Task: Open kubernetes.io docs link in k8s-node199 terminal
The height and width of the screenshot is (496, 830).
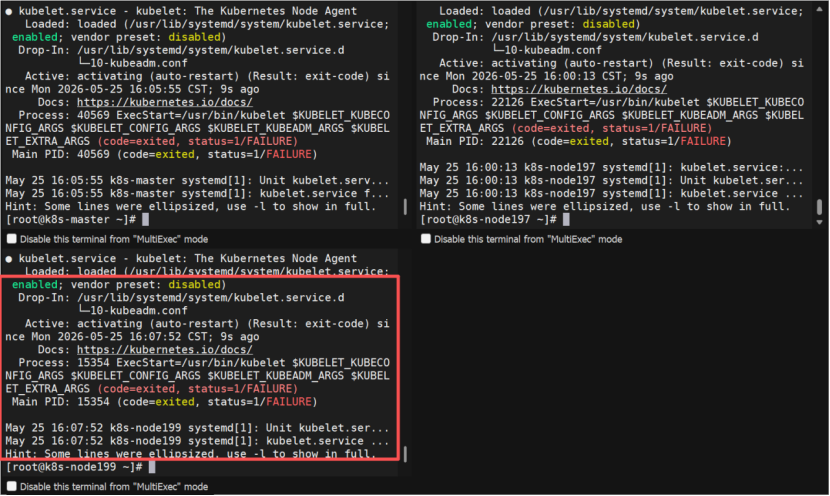Action: tap(165, 349)
